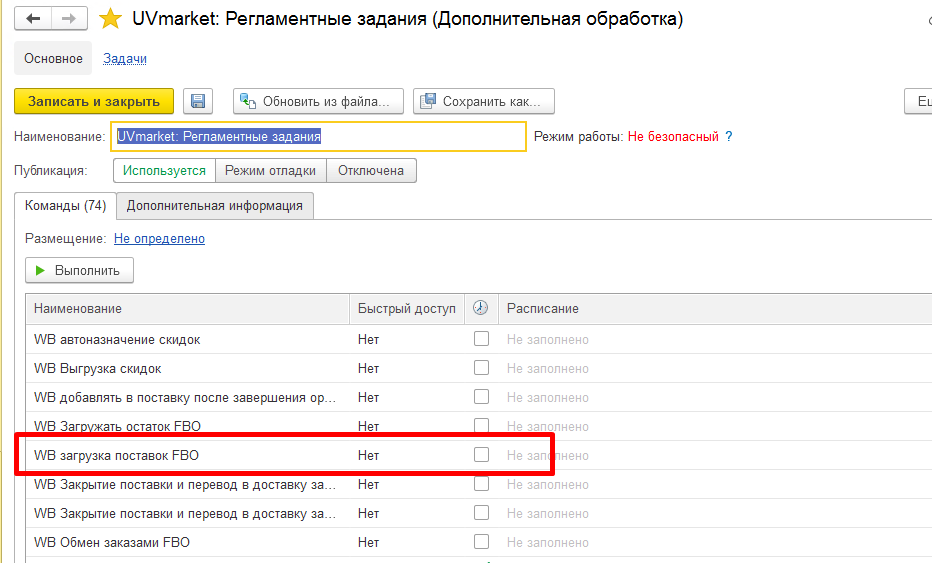Select row WB Загружать остаток FBO

tap(479, 426)
